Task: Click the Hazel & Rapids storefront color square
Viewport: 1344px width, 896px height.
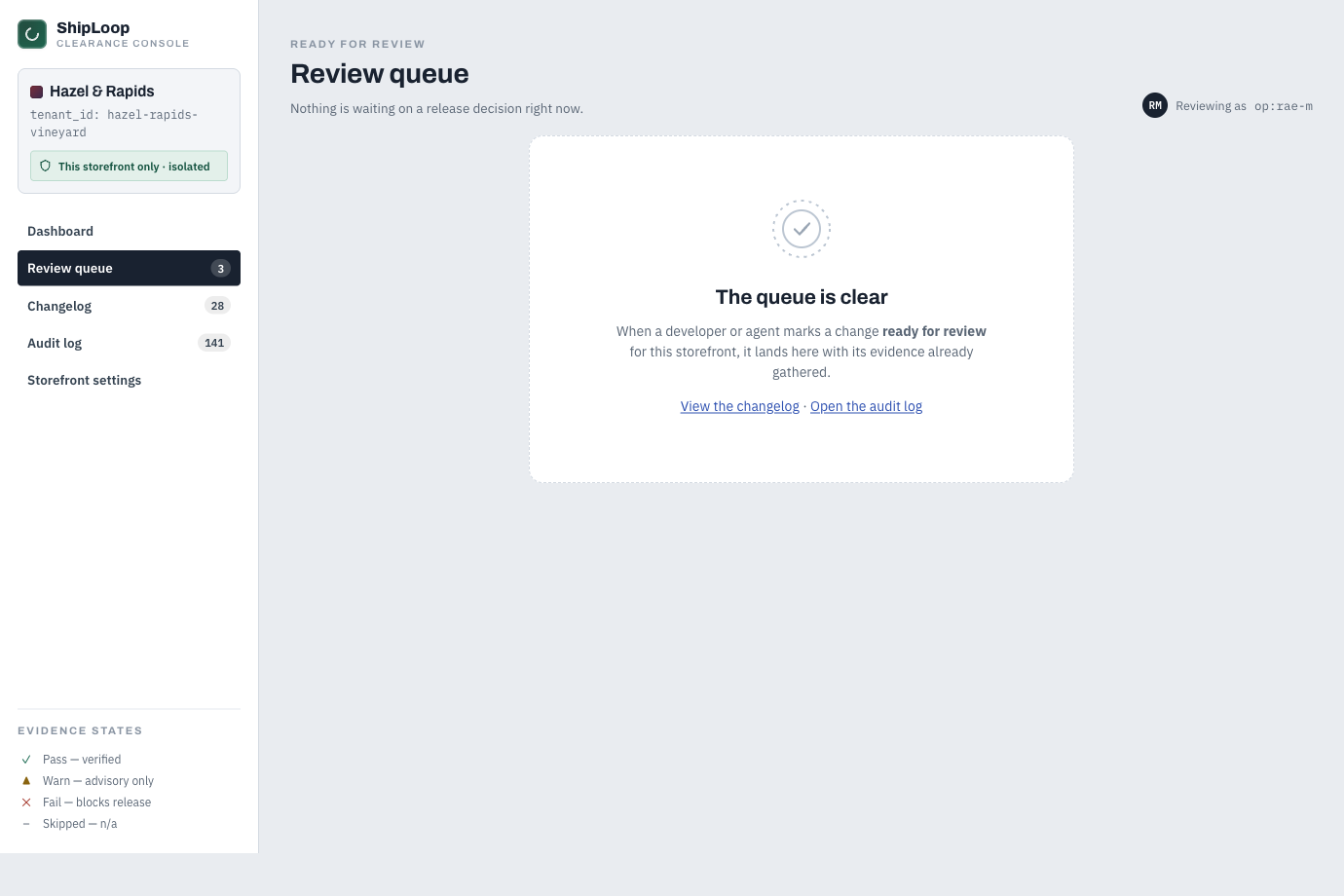Action: [36, 92]
